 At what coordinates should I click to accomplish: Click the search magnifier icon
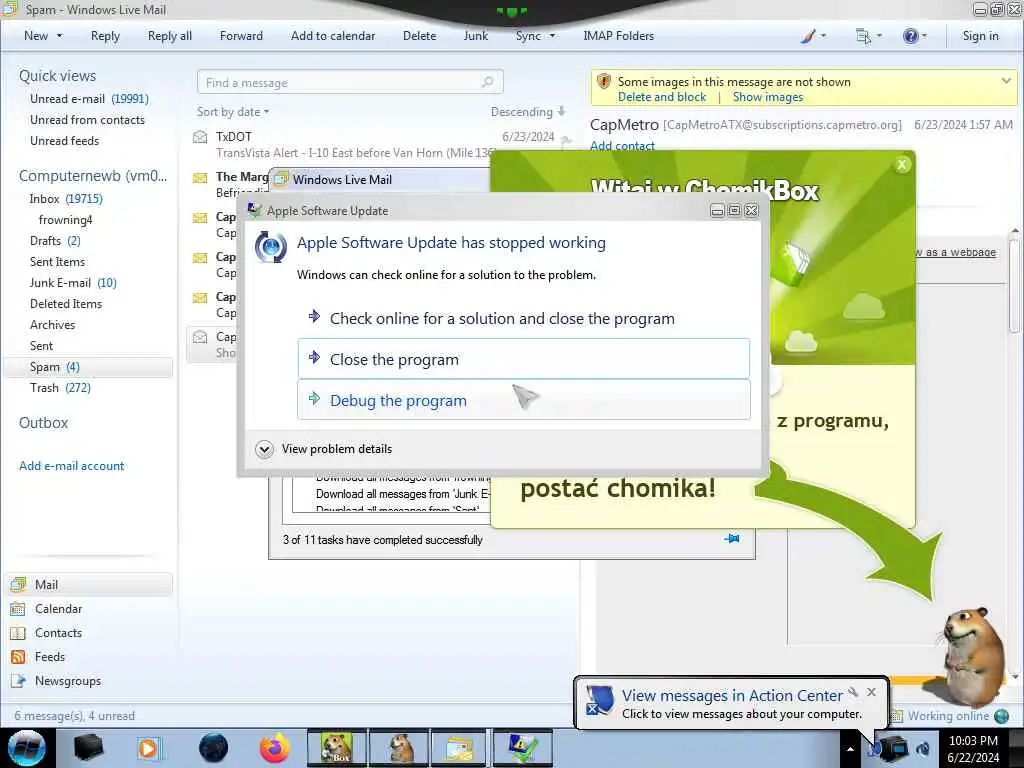click(487, 82)
